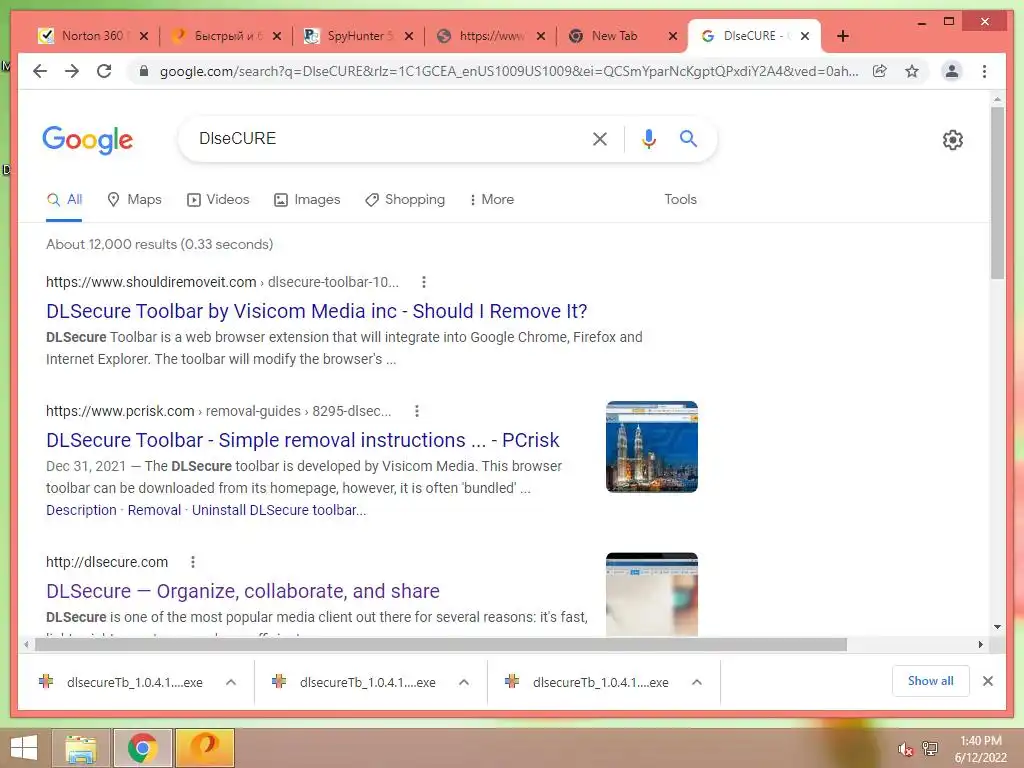The height and width of the screenshot is (768, 1024).
Task: Close the downloads bar
Action: (987, 681)
